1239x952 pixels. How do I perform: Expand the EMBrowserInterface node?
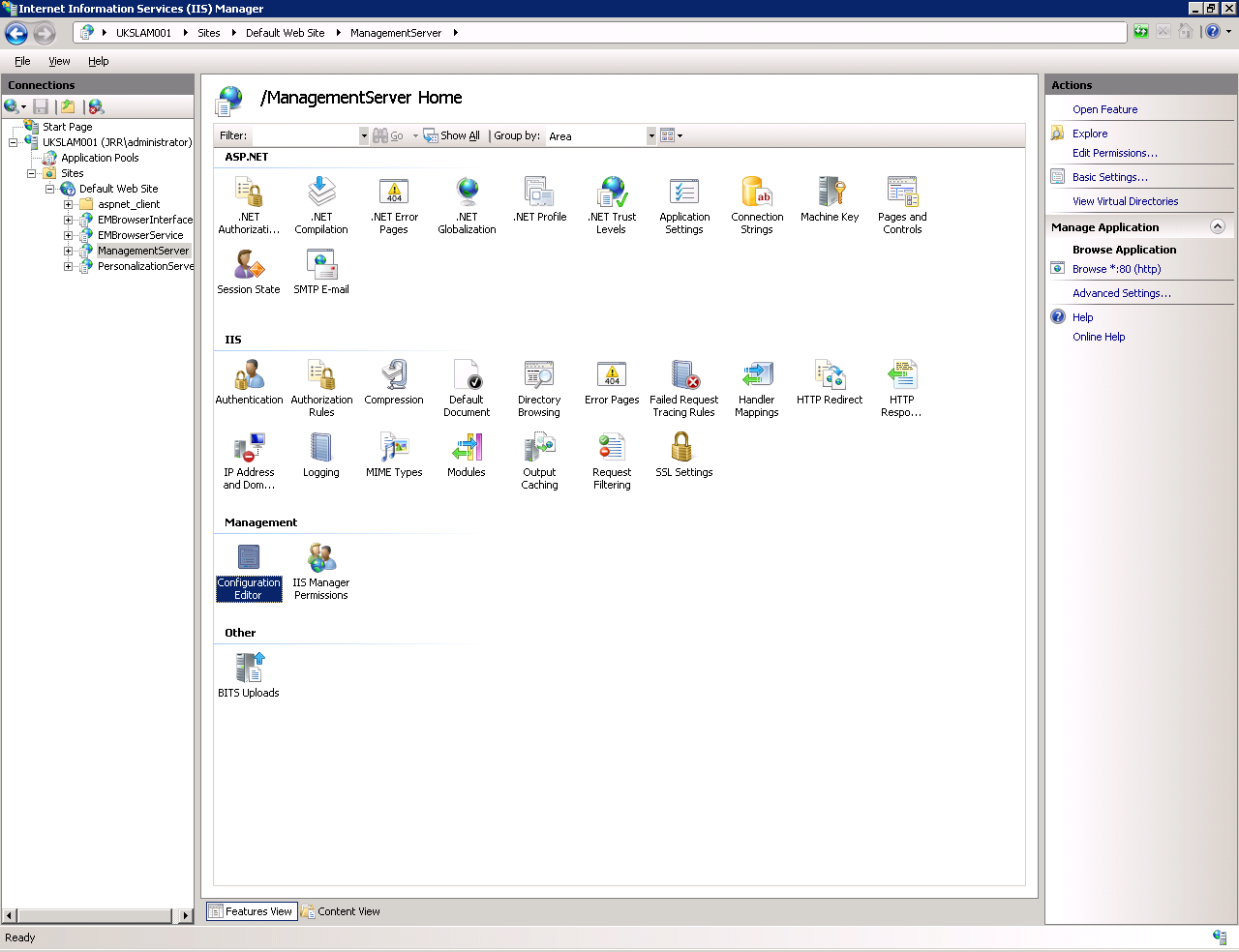click(69, 220)
